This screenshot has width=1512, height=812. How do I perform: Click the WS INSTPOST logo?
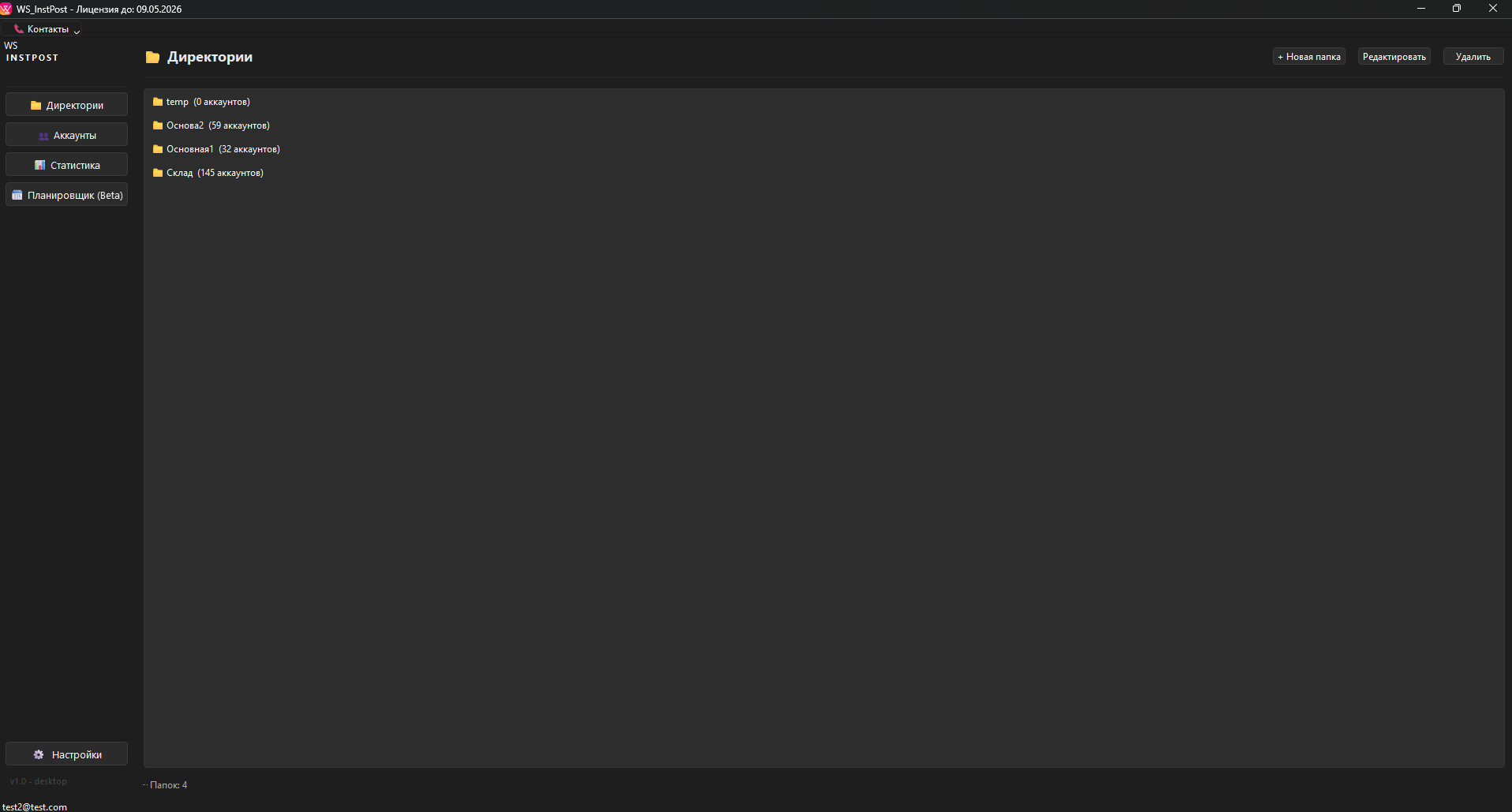point(32,52)
